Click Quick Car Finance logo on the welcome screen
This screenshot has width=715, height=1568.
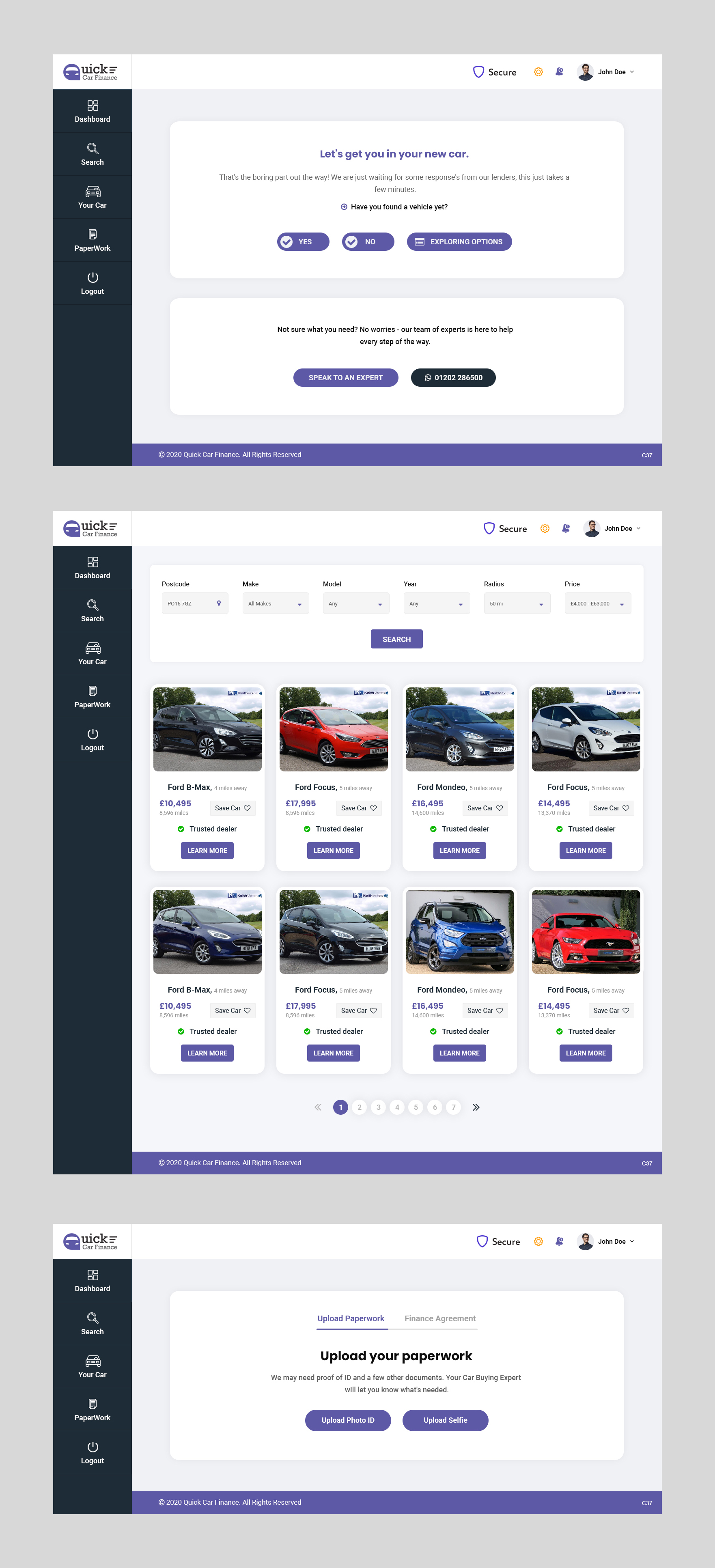(x=90, y=72)
